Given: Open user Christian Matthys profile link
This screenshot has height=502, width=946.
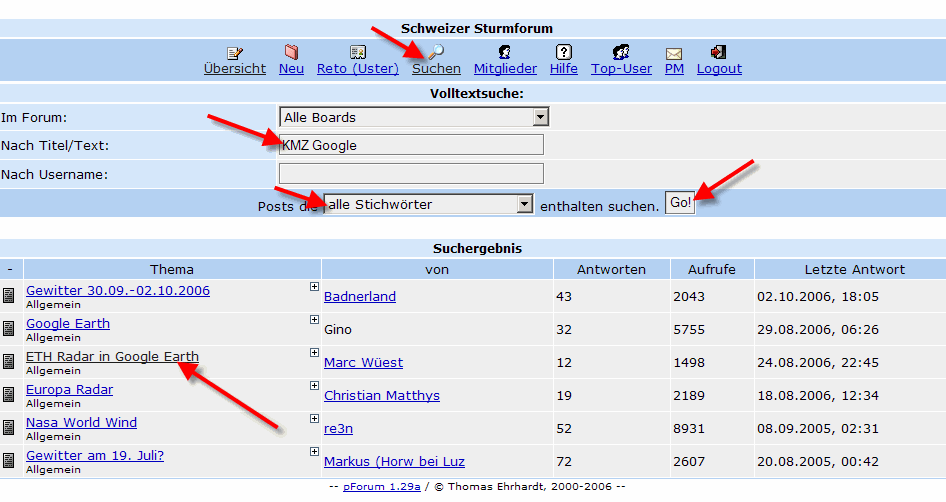Looking at the screenshot, I should 381,395.
